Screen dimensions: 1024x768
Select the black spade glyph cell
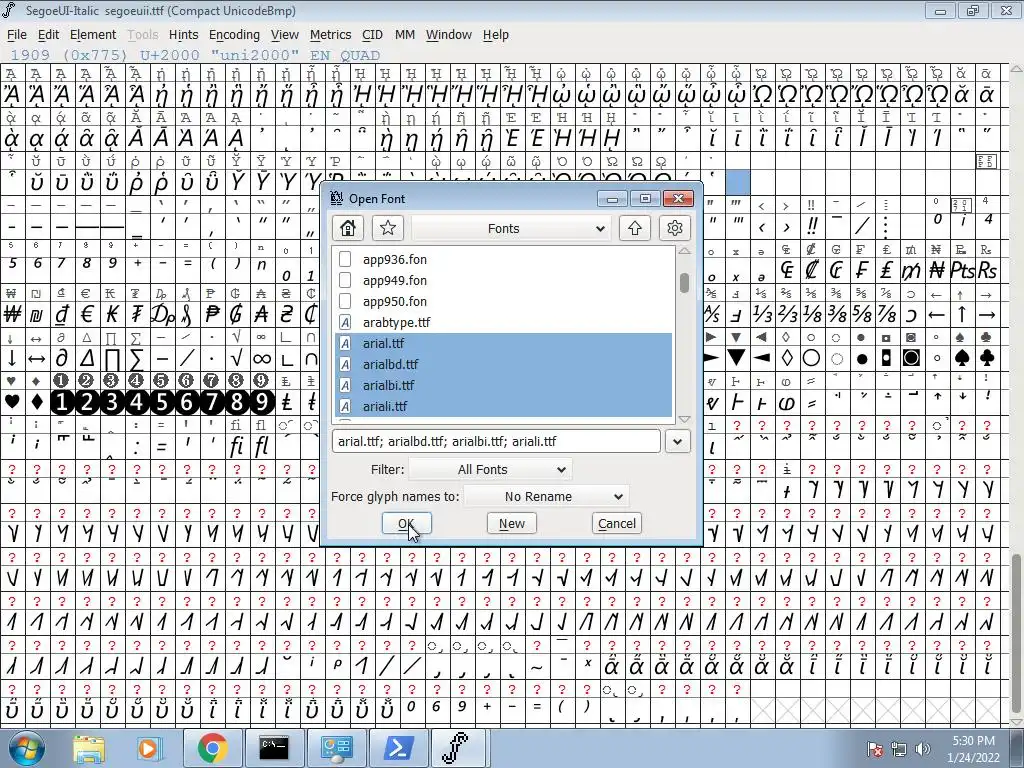(962, 359)
